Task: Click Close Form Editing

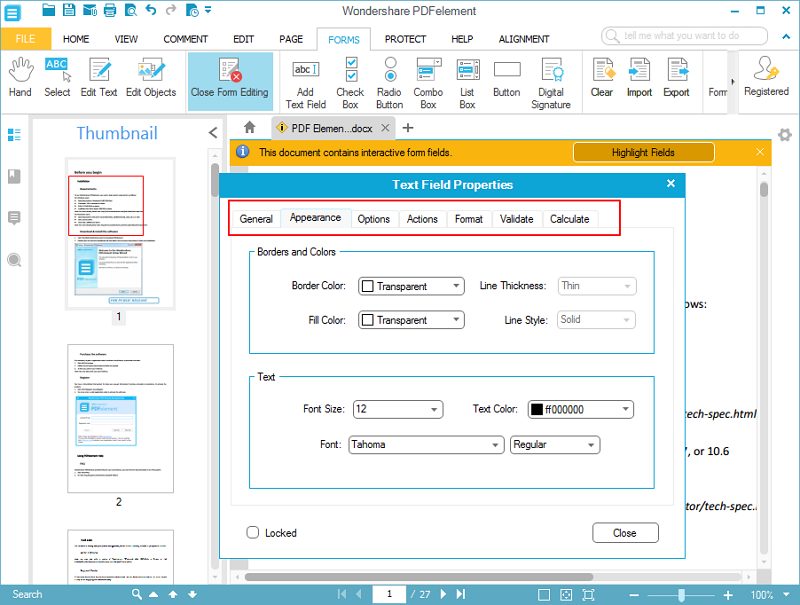Action: (230, 81)
